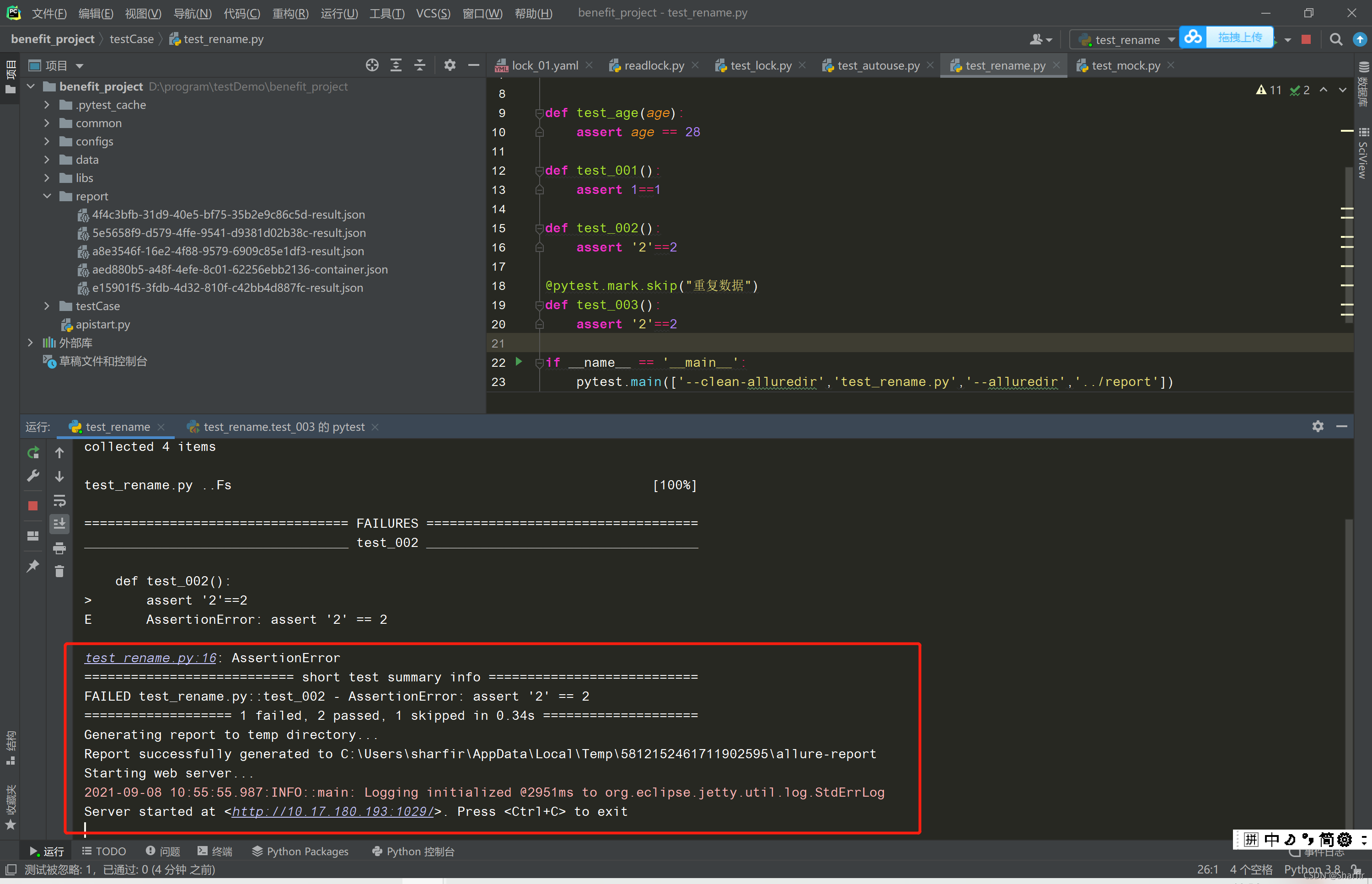Viewport: 1372px width, 884px height.
Task: Open the 终端 terminal tool window
Action: [x=214, y=851]
